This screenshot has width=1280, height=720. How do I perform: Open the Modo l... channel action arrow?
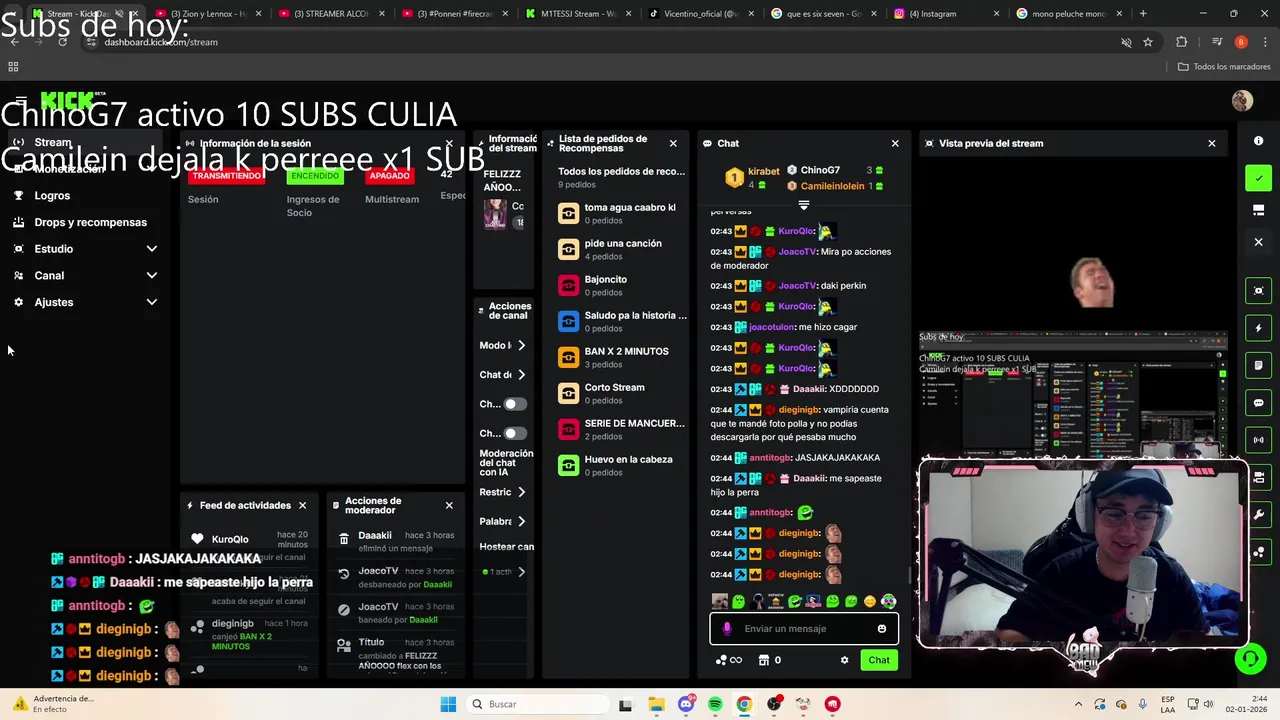tap(521, 345)
